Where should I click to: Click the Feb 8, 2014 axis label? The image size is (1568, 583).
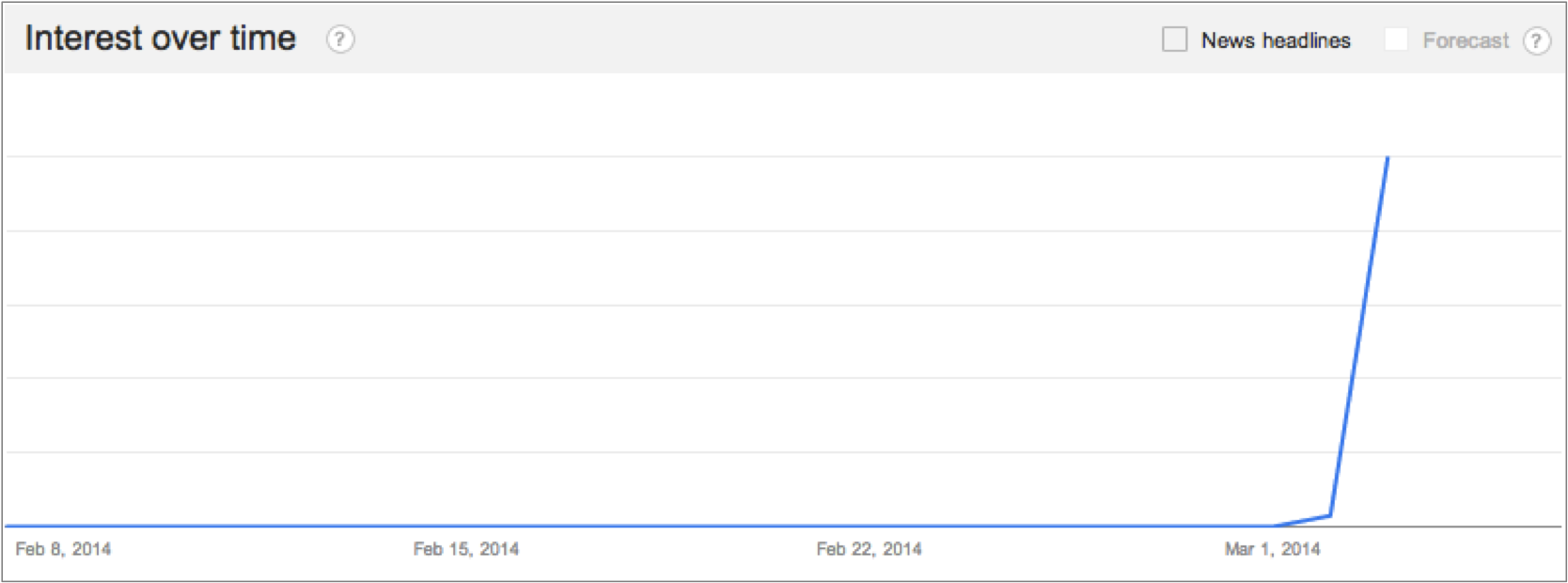(x=63, y=549)
